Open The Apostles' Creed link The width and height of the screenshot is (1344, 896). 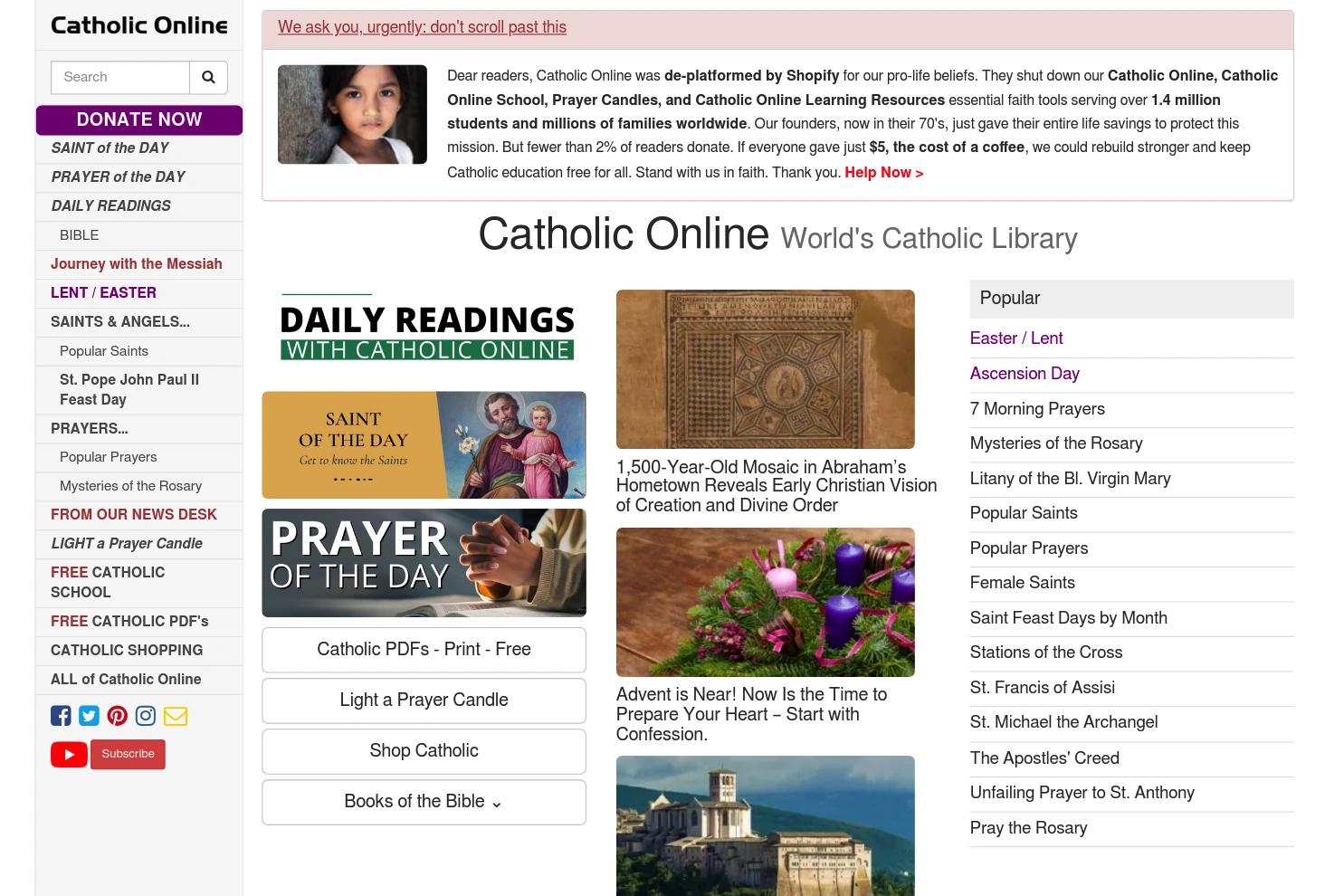1044,758
